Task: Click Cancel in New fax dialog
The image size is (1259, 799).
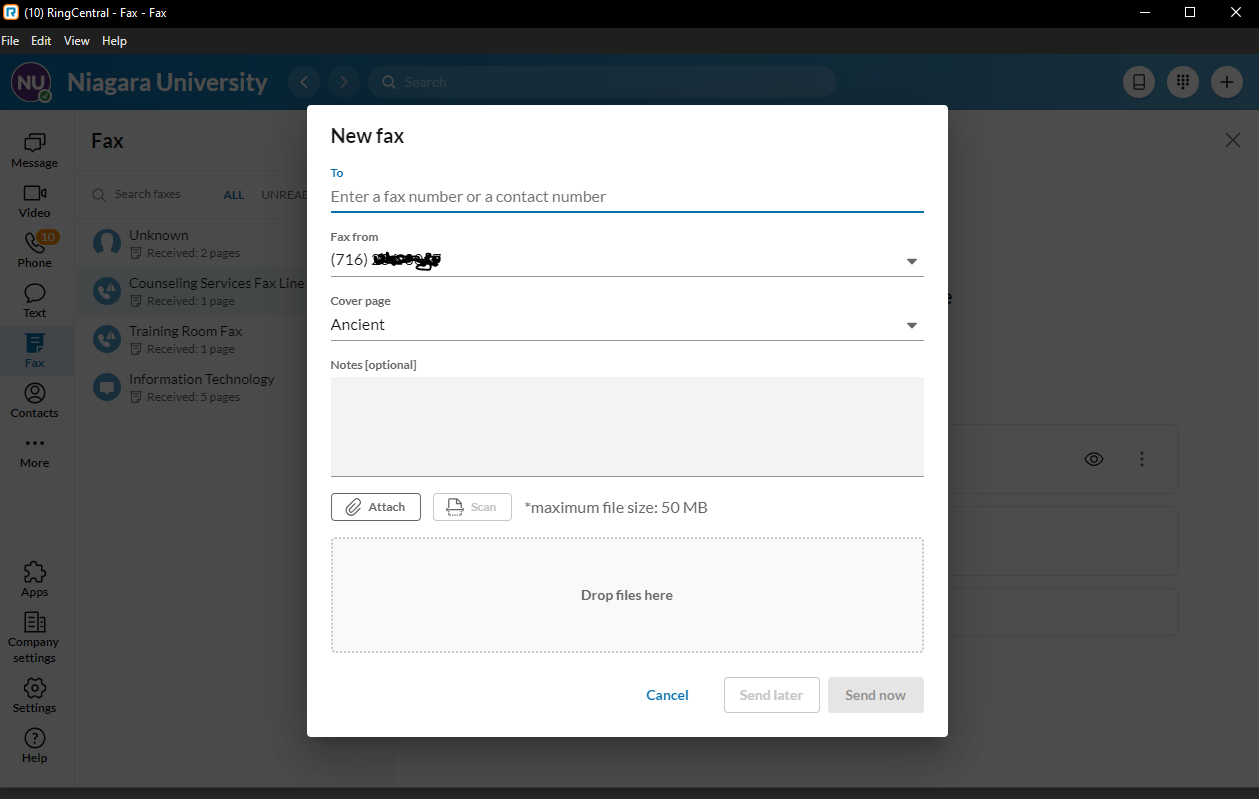Action: click(667, 695)
